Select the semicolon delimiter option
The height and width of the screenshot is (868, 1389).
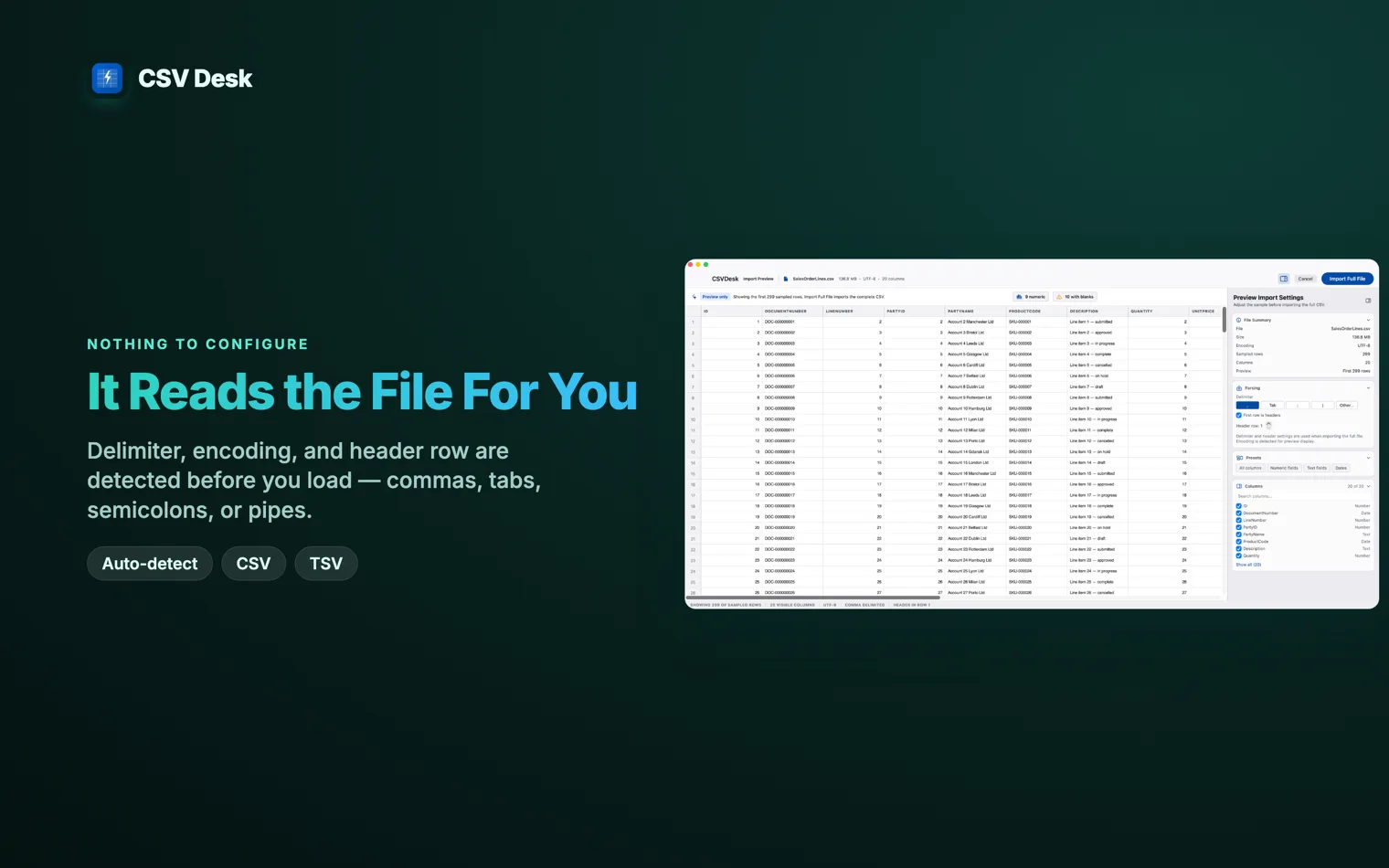1298,406
